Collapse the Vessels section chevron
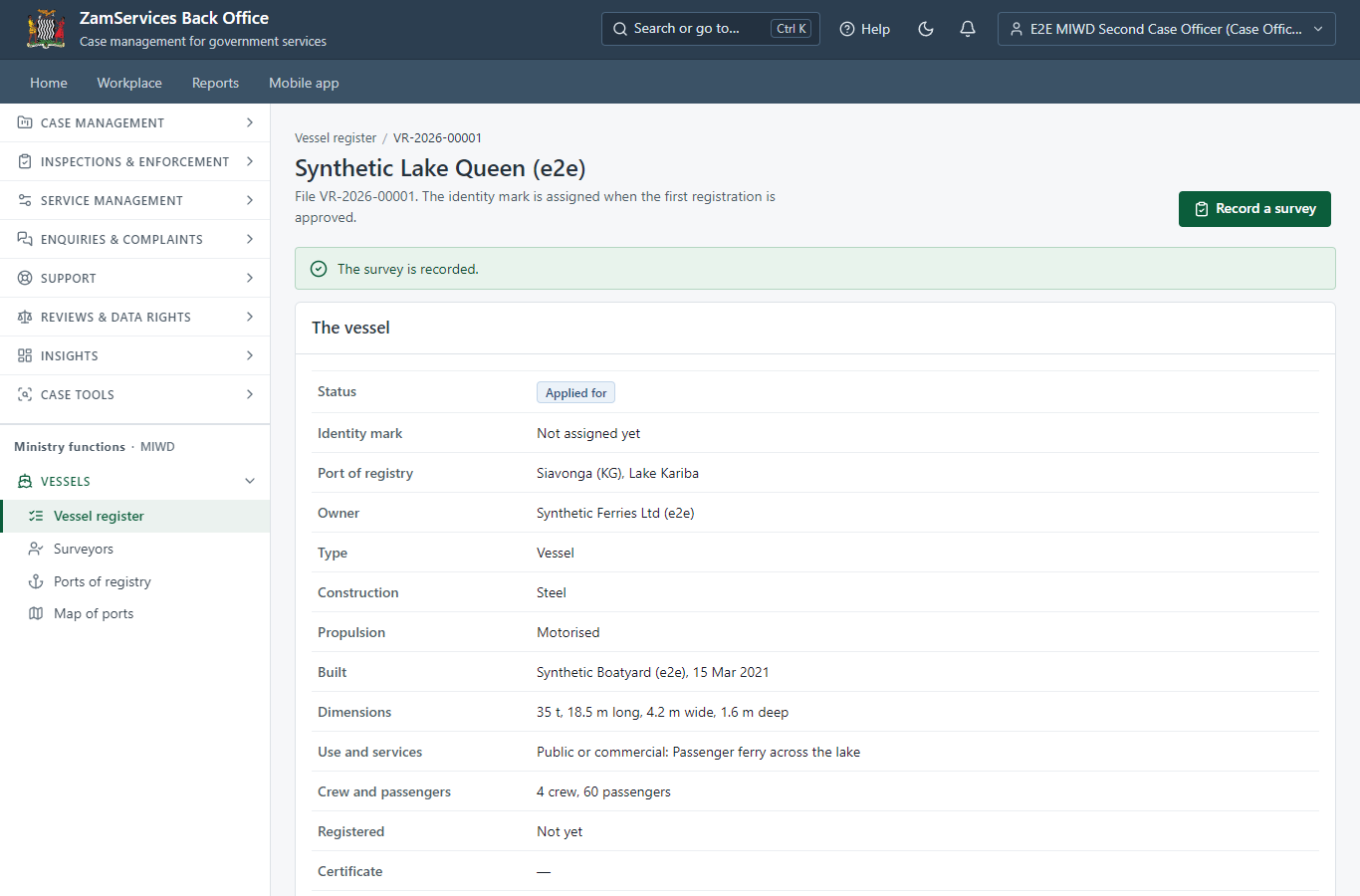The width and height of the screenshot is (1360, 896). (x=250, y=481)
